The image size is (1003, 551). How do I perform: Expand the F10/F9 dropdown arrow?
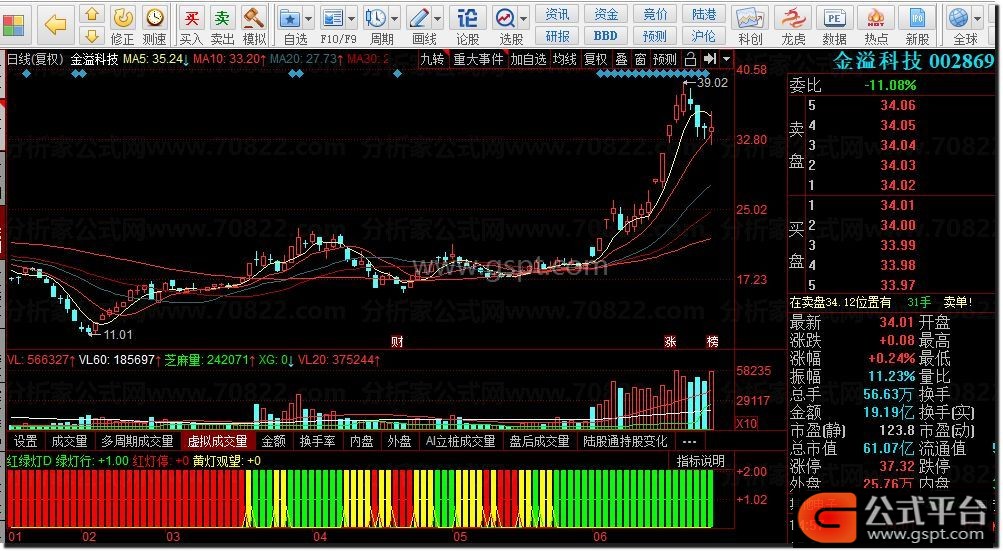(x=351, y=19)
